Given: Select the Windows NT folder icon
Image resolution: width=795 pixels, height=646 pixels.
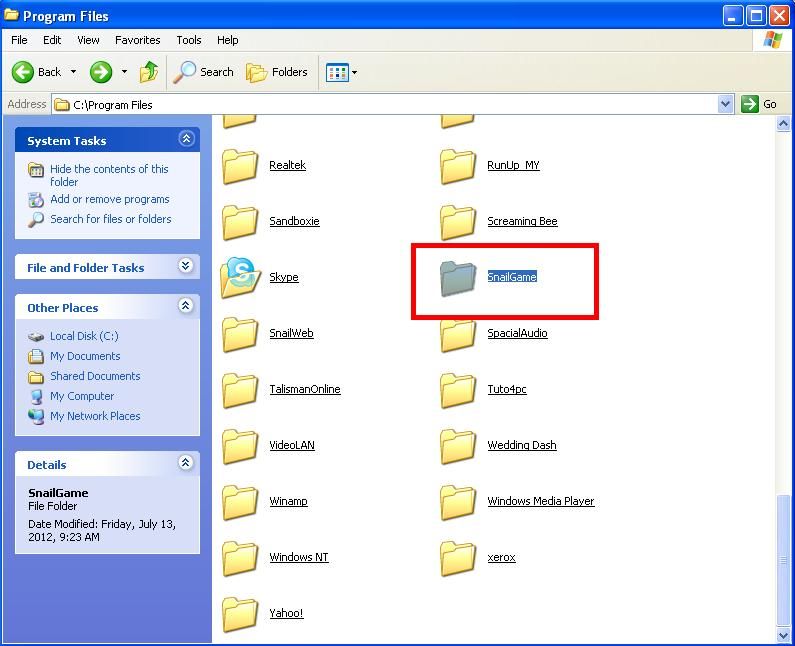Looking at the screenshot, I should click(x=240, y=558).
